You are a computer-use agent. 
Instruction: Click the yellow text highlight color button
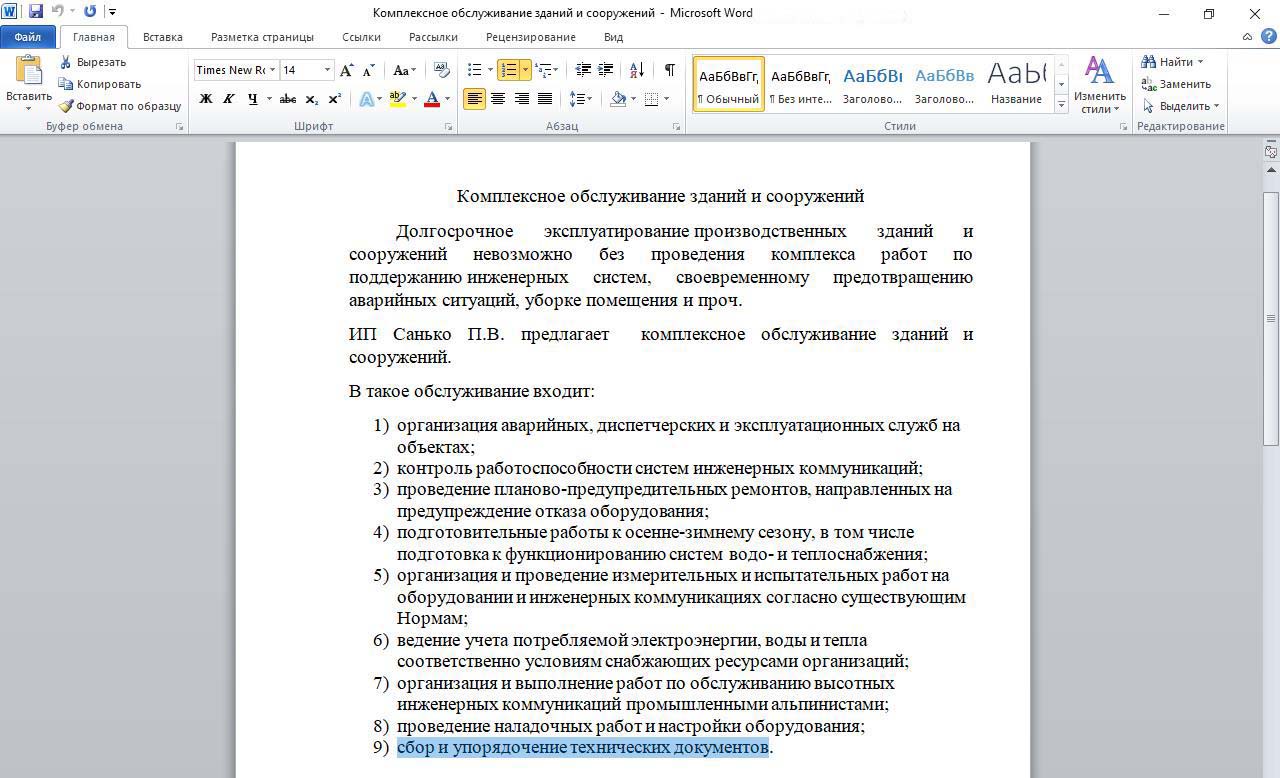397,99
